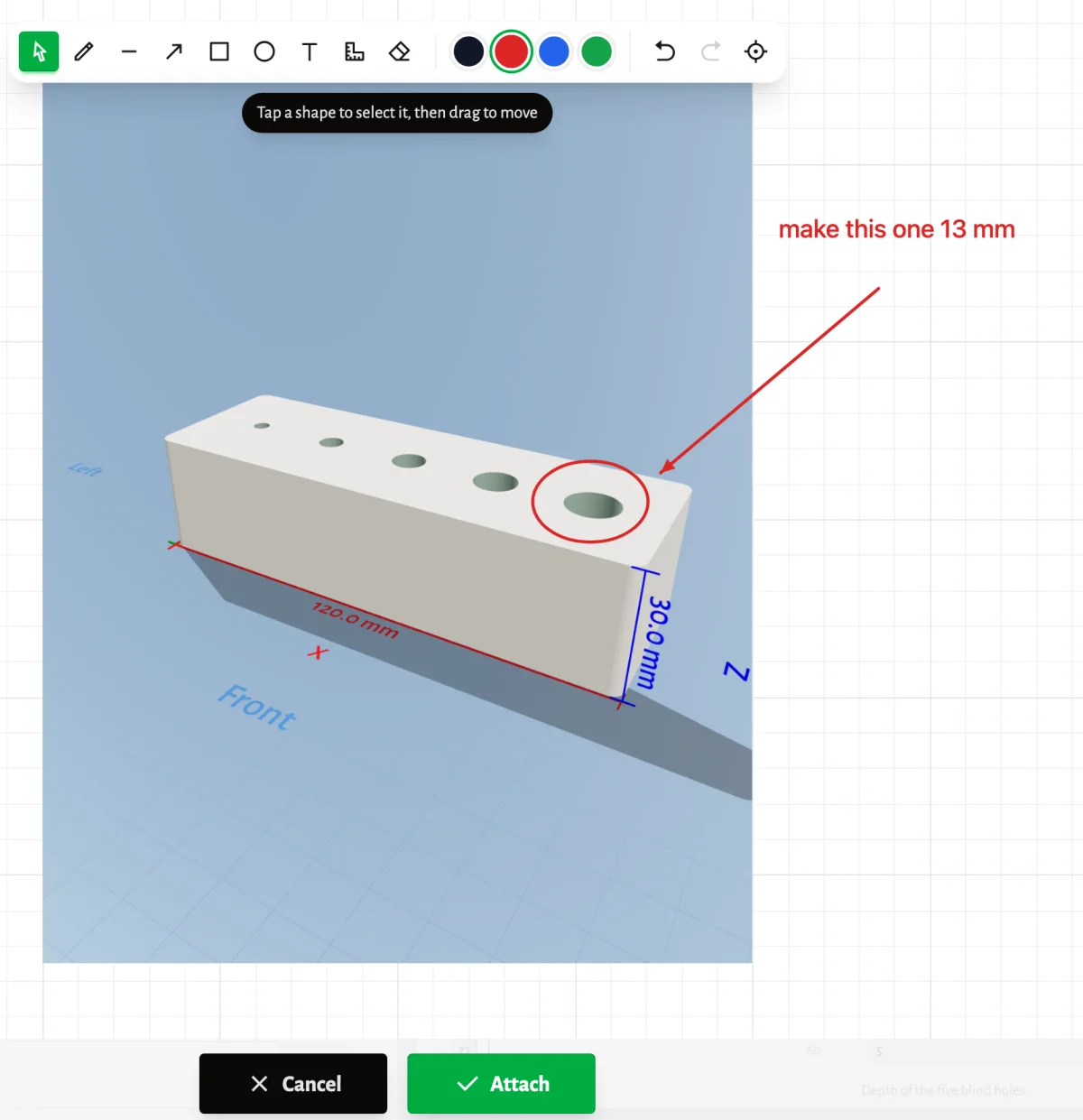Select the arrow drawing tool

[174, 51]
